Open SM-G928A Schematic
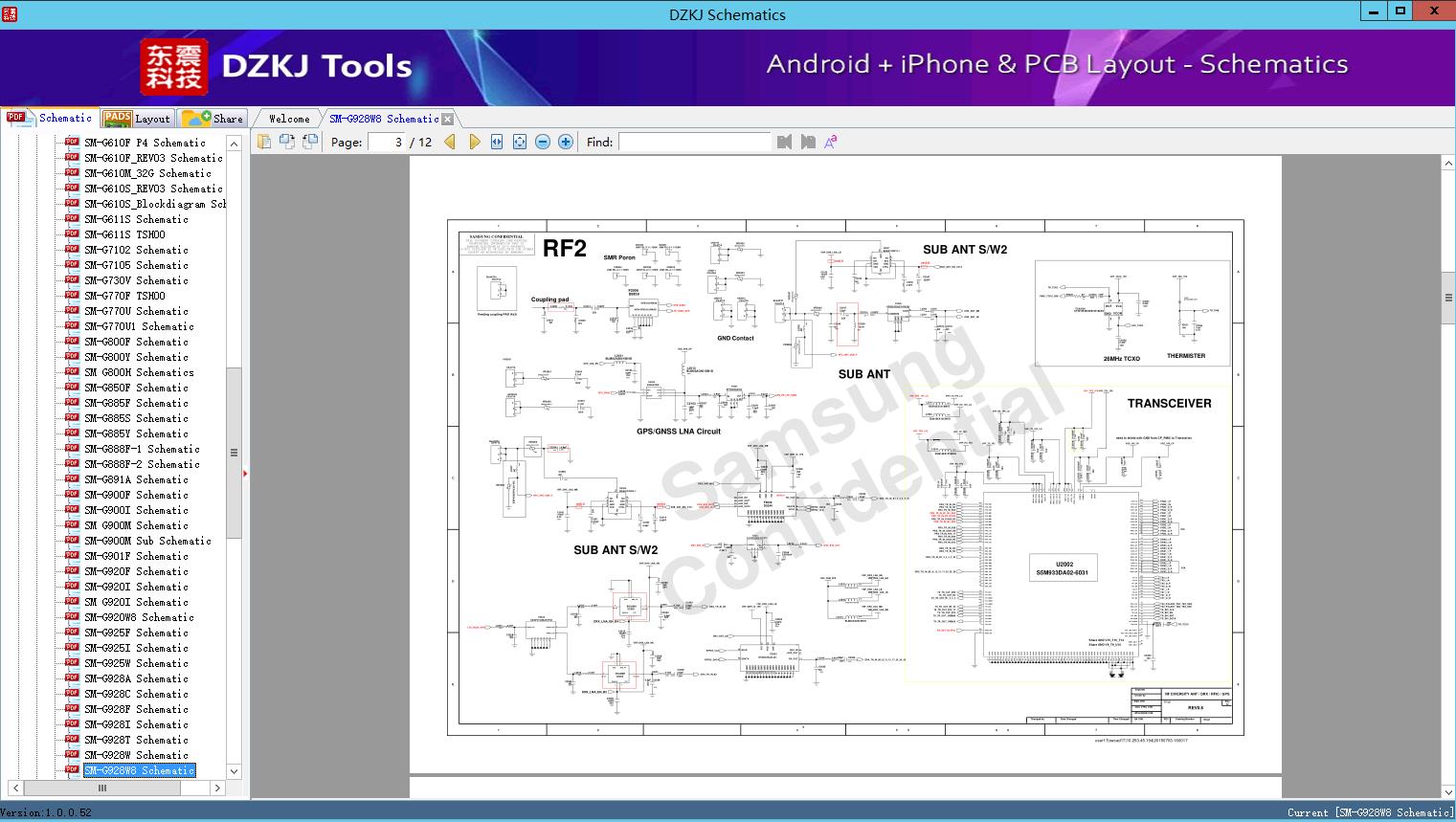 point(136,678)
